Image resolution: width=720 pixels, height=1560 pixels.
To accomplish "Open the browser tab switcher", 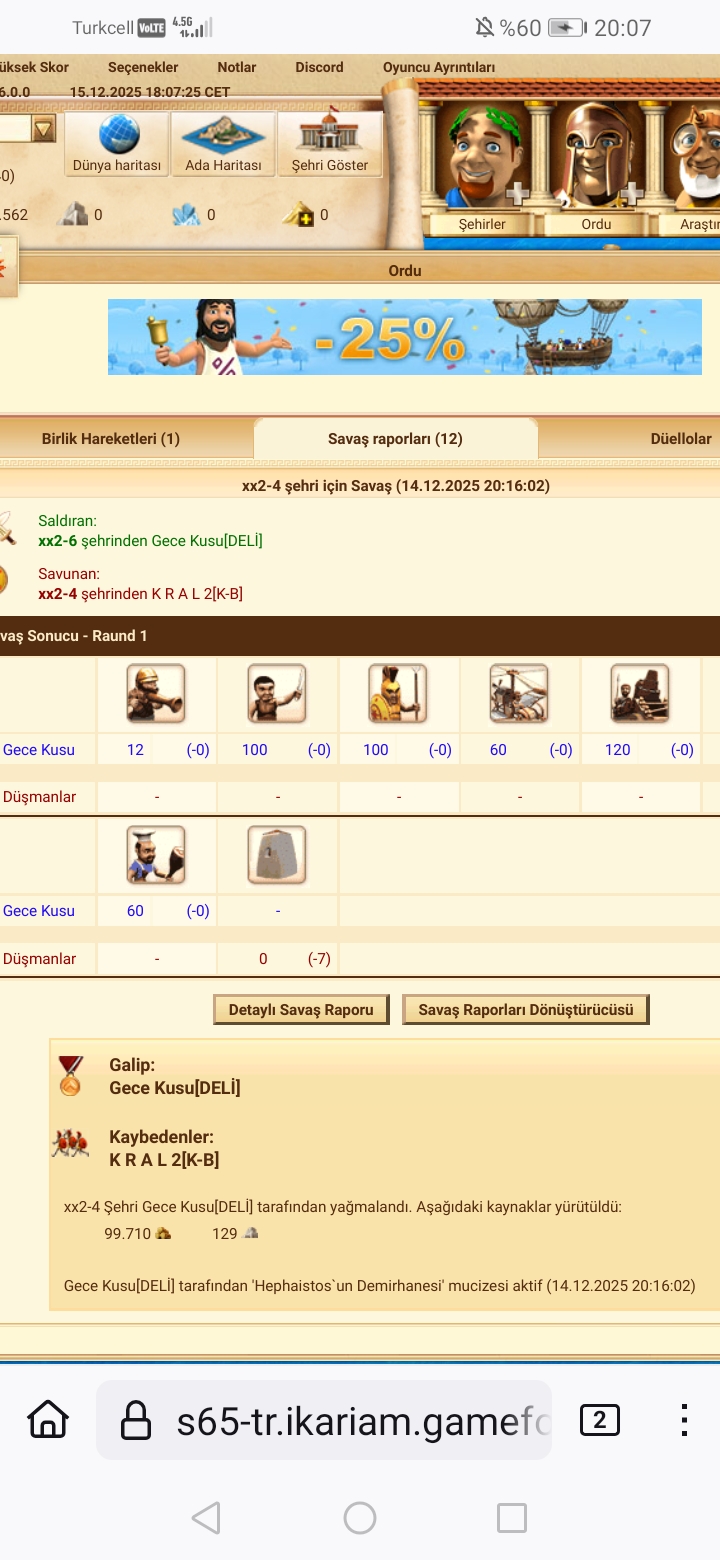I will point(599,1420).
